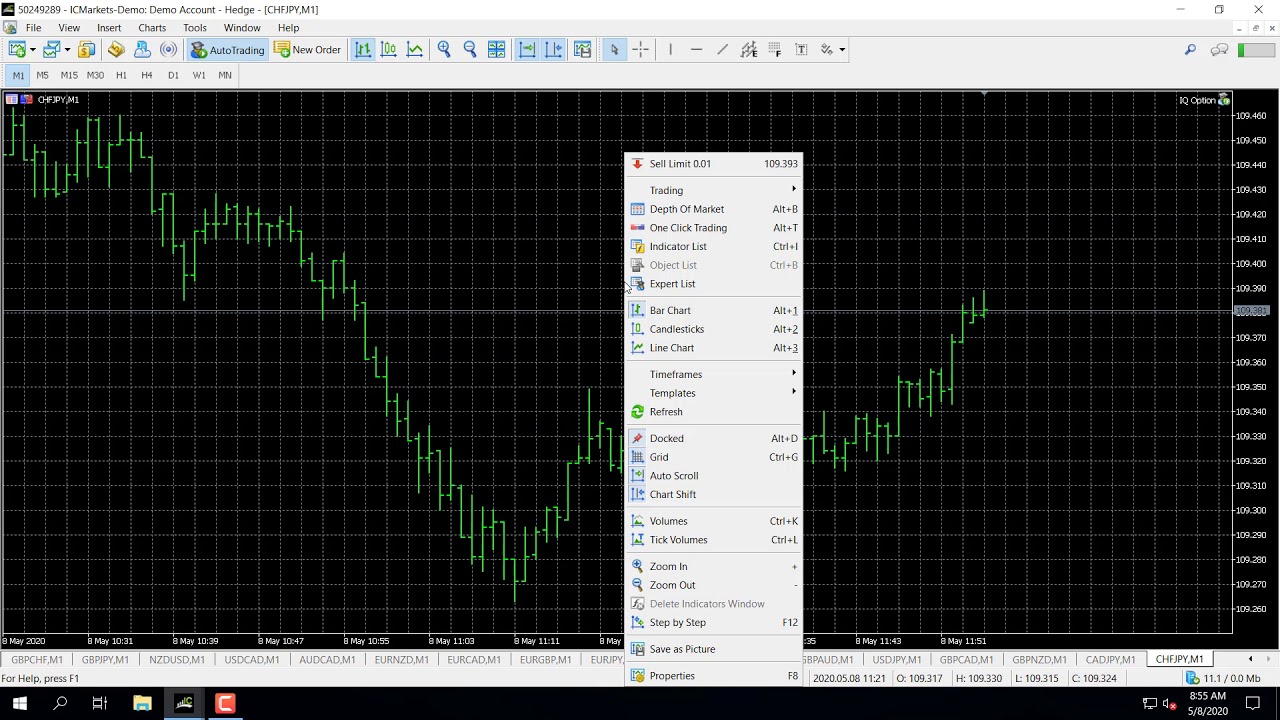Expand the Templates submenu

pyautogui.click(x=714, y=393)
